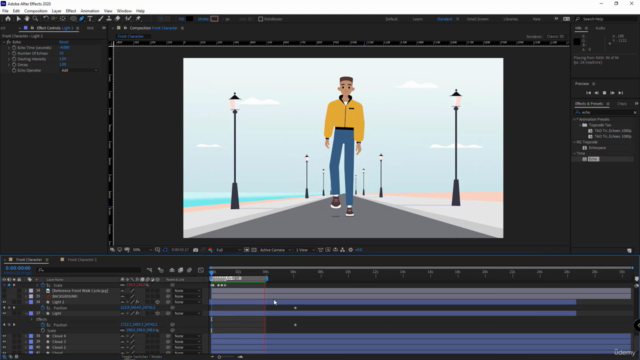Open the Layer menu
The height and width of the screenshot is (360, 640).
click(57, 11)
